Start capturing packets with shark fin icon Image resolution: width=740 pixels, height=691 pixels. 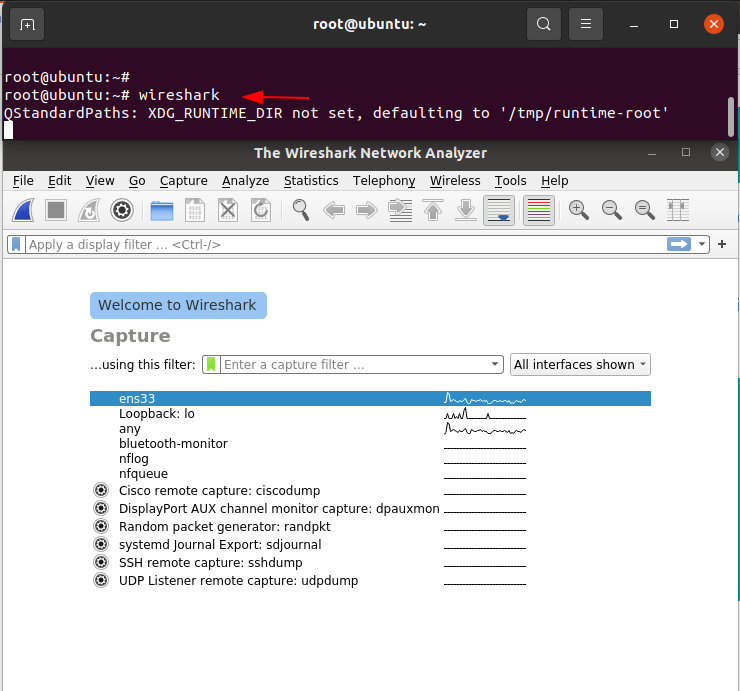(23, 210)
